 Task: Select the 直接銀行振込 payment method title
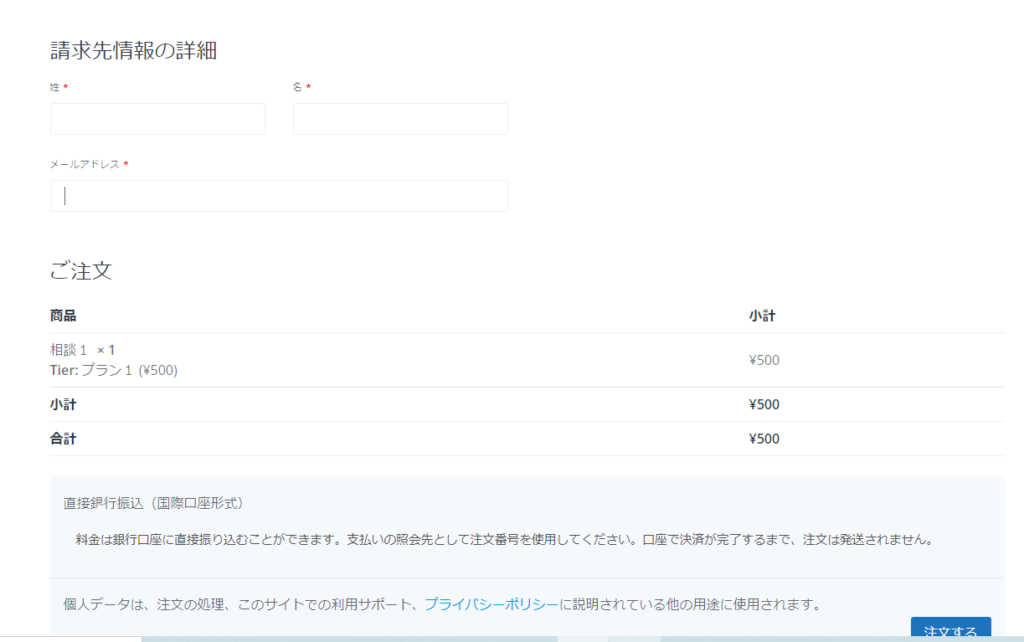[x=154, y=503]
